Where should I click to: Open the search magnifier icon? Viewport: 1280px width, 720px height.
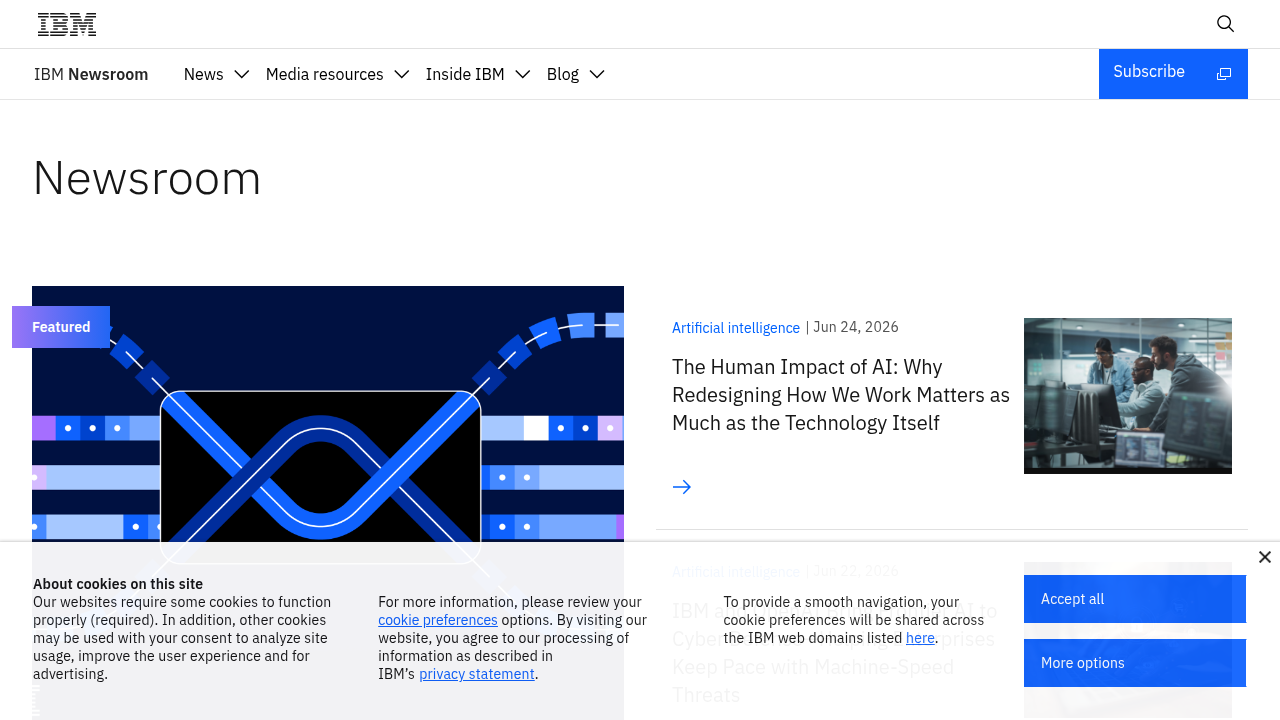click(x=1225, y=24)
